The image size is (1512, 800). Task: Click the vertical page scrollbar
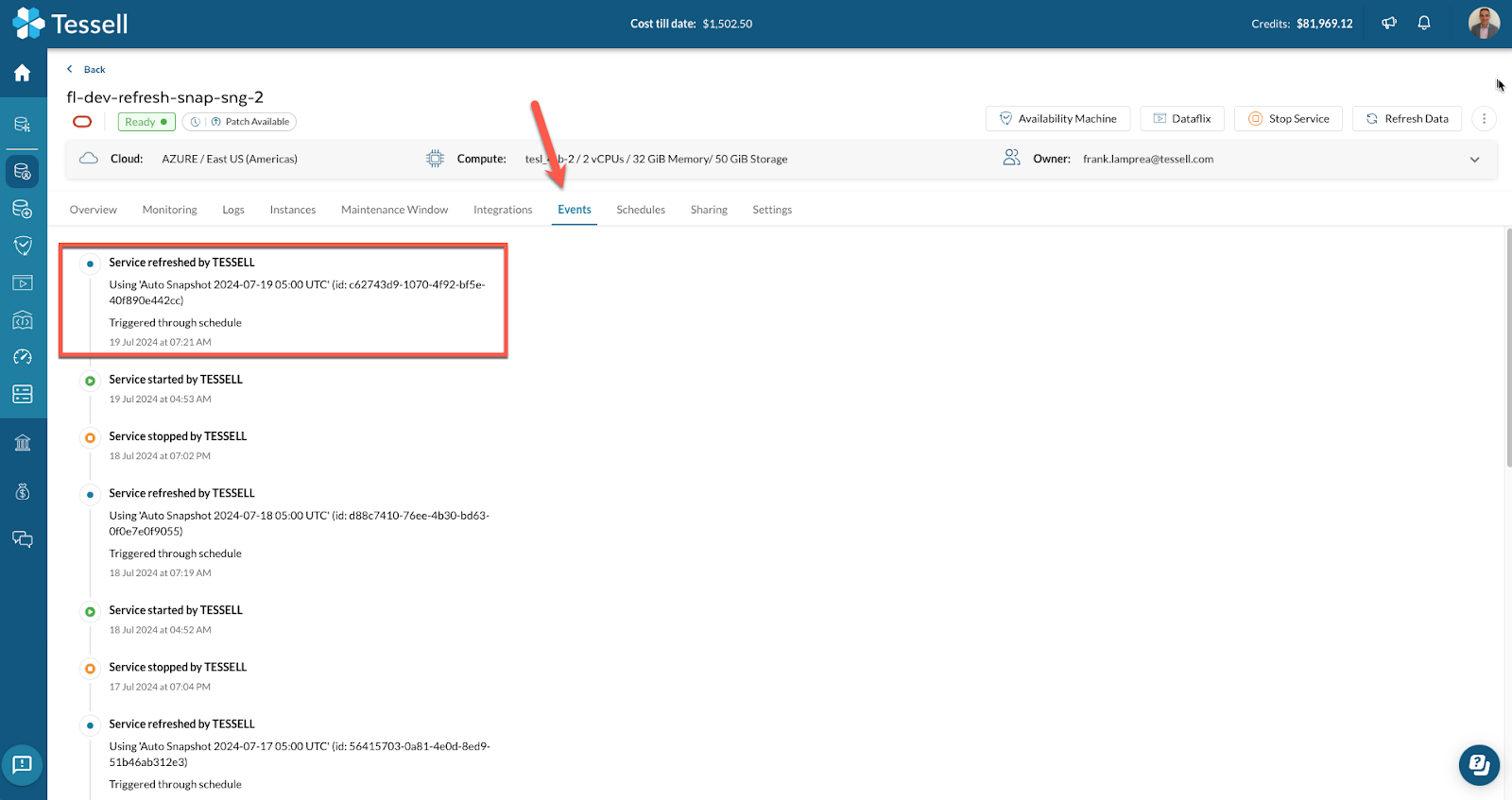click(x=1508, y=348)
